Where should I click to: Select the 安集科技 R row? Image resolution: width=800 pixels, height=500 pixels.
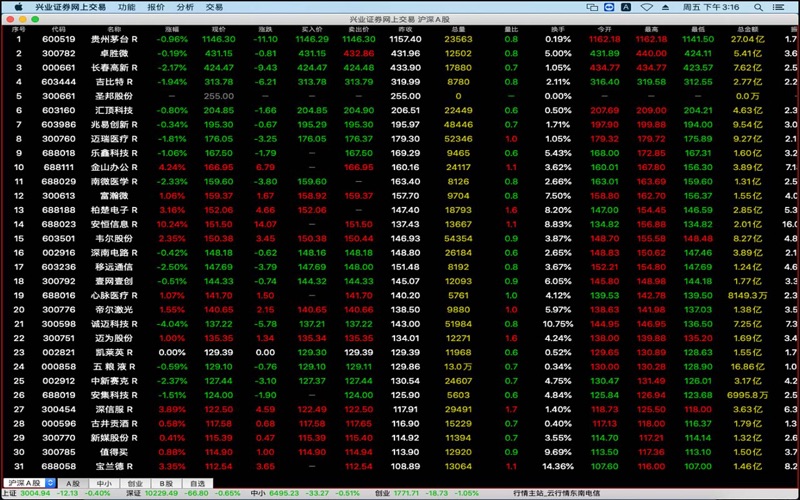400,395
